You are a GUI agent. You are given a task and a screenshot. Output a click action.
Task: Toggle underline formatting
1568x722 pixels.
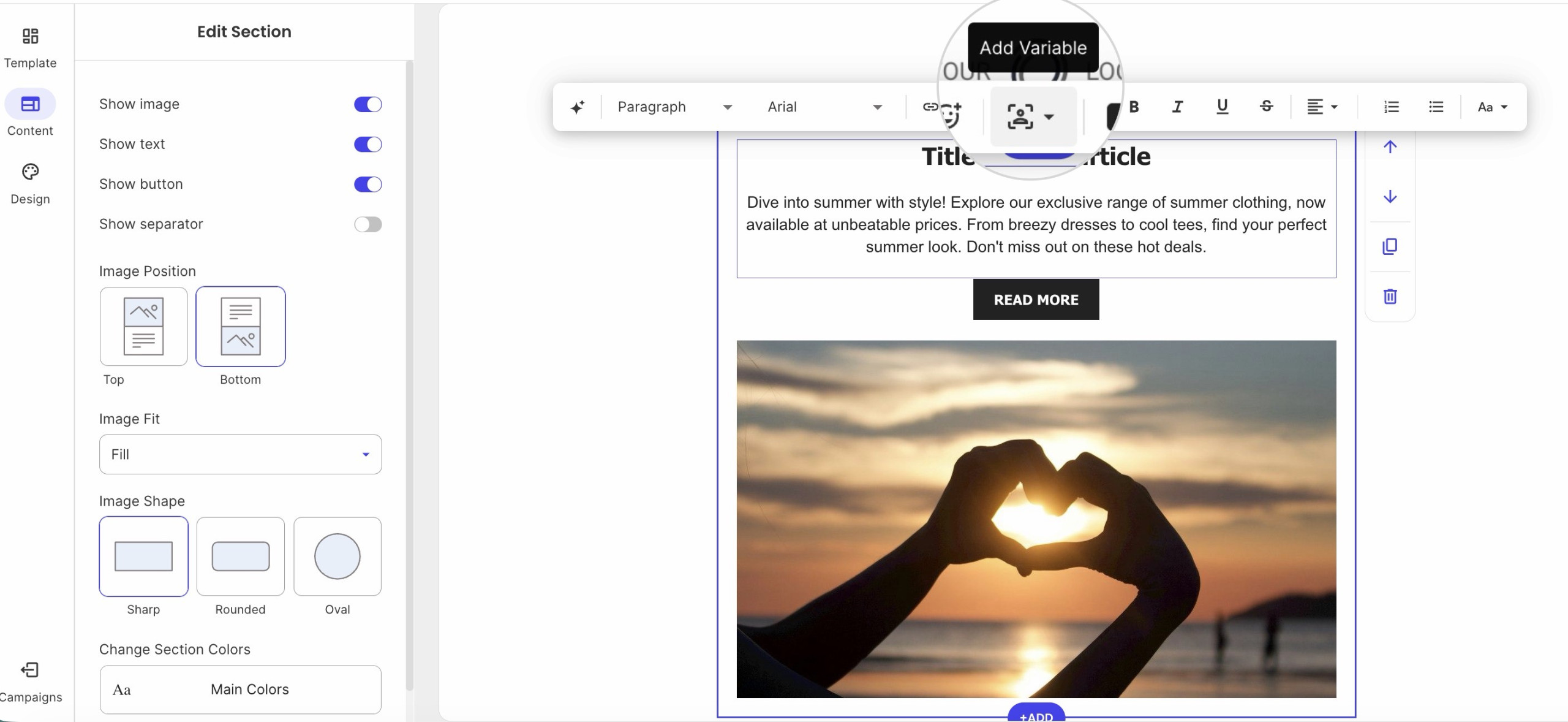point(1222,107)
